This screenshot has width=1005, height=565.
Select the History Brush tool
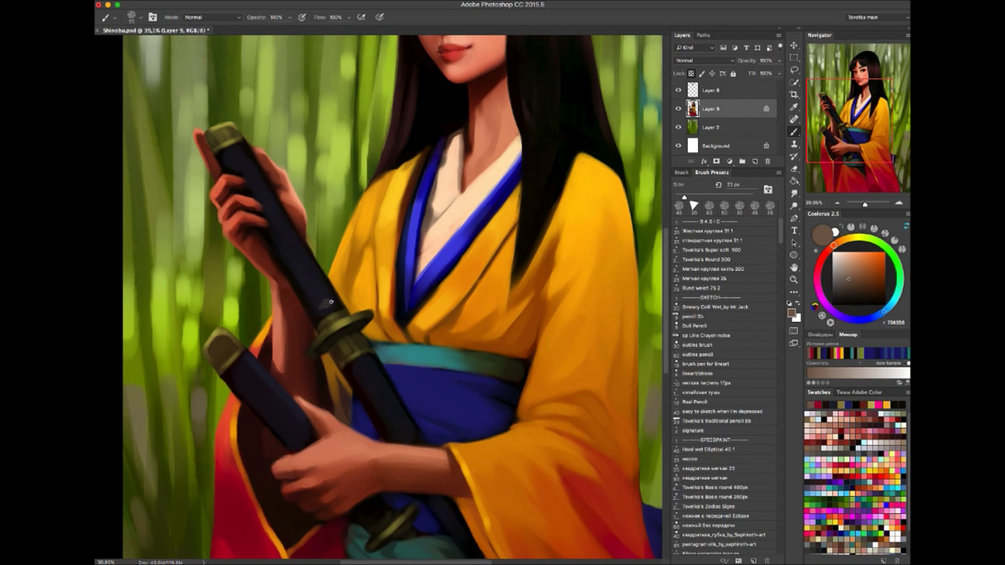(793, 156)
